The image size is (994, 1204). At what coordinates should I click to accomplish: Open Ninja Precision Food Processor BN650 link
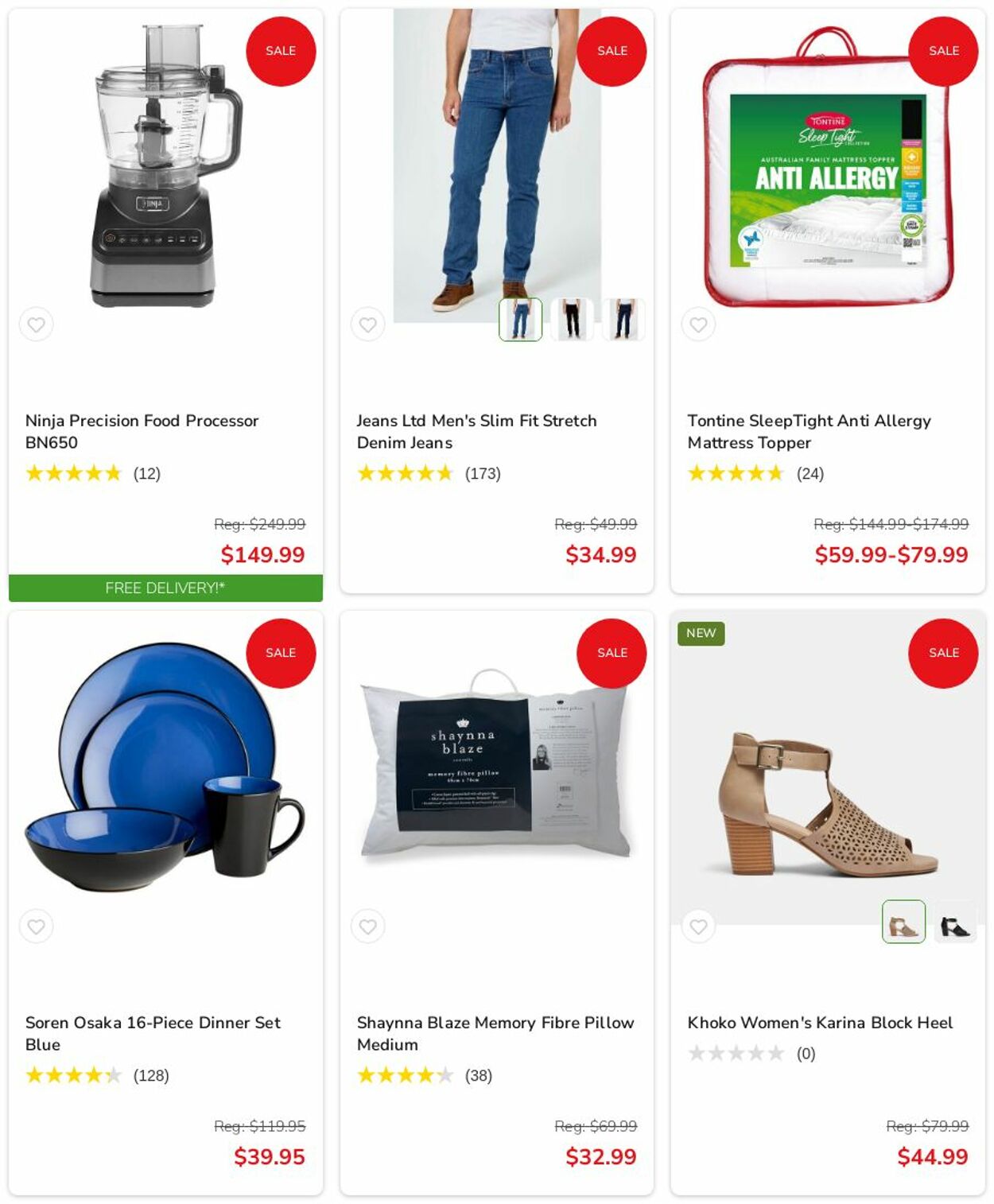(142, 432)
